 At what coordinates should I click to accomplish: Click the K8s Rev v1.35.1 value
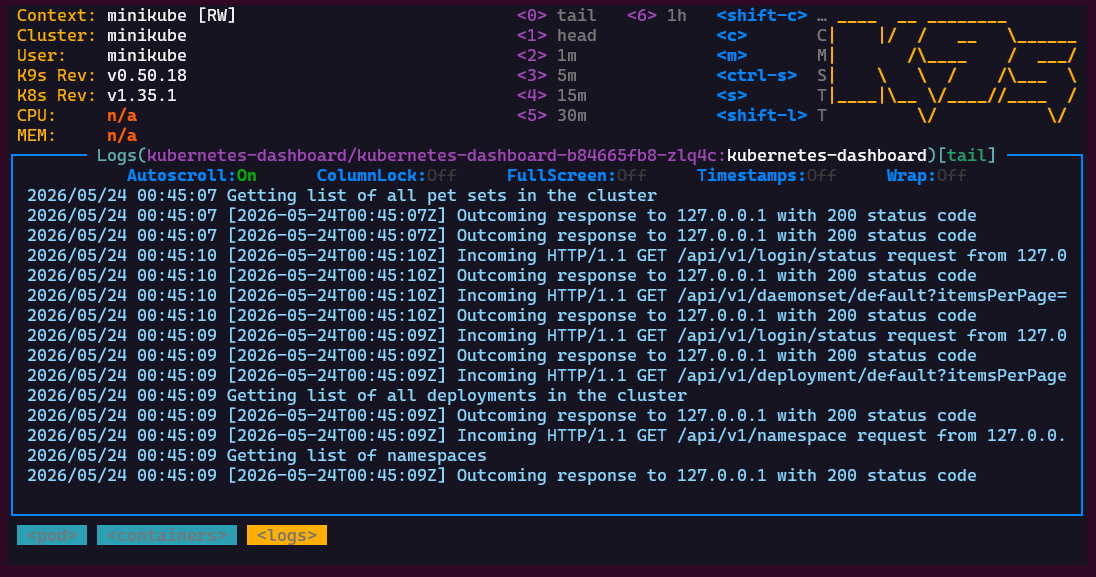[142, 95]
